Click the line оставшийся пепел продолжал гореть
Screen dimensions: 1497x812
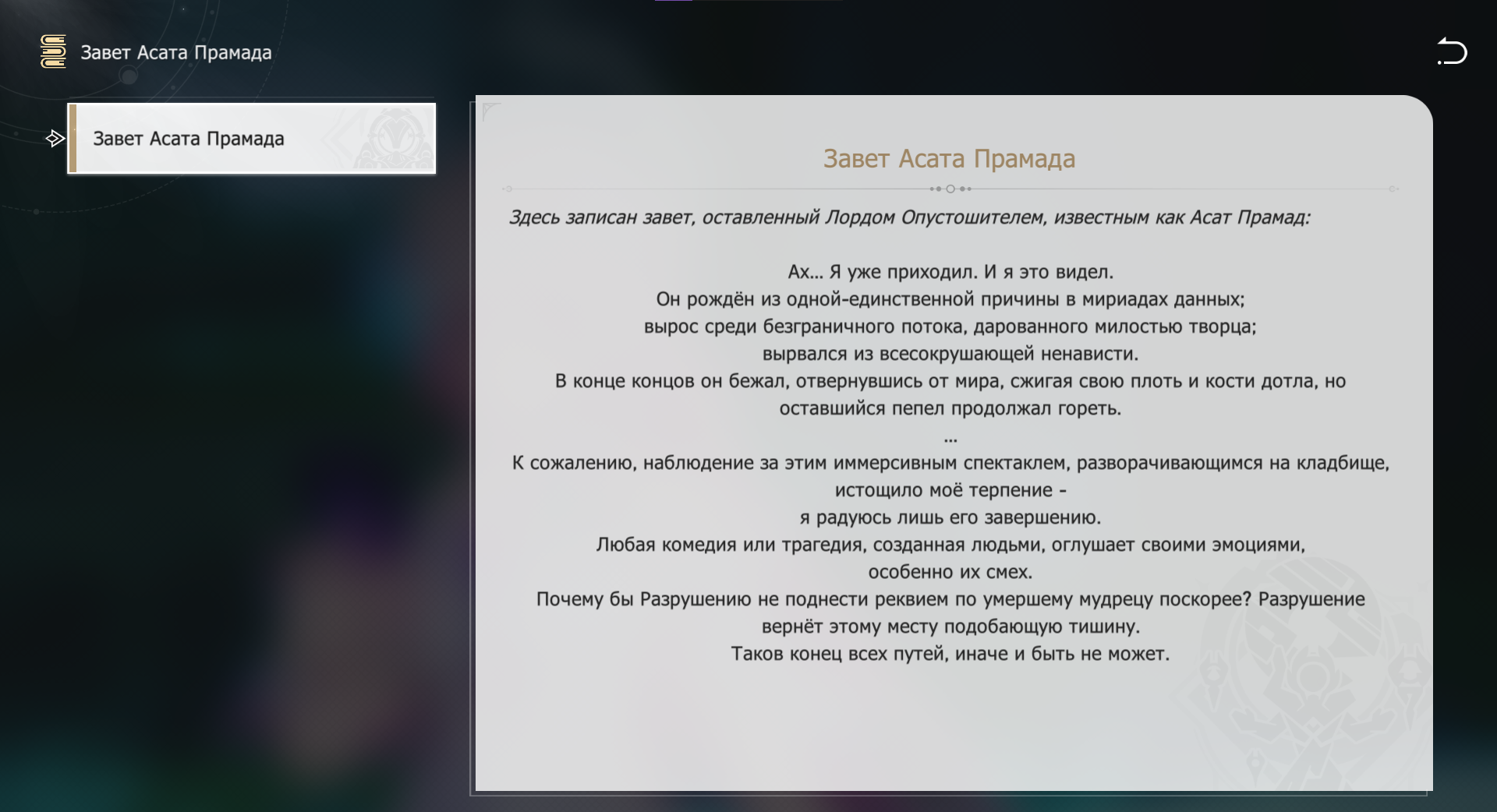point(950,408)
